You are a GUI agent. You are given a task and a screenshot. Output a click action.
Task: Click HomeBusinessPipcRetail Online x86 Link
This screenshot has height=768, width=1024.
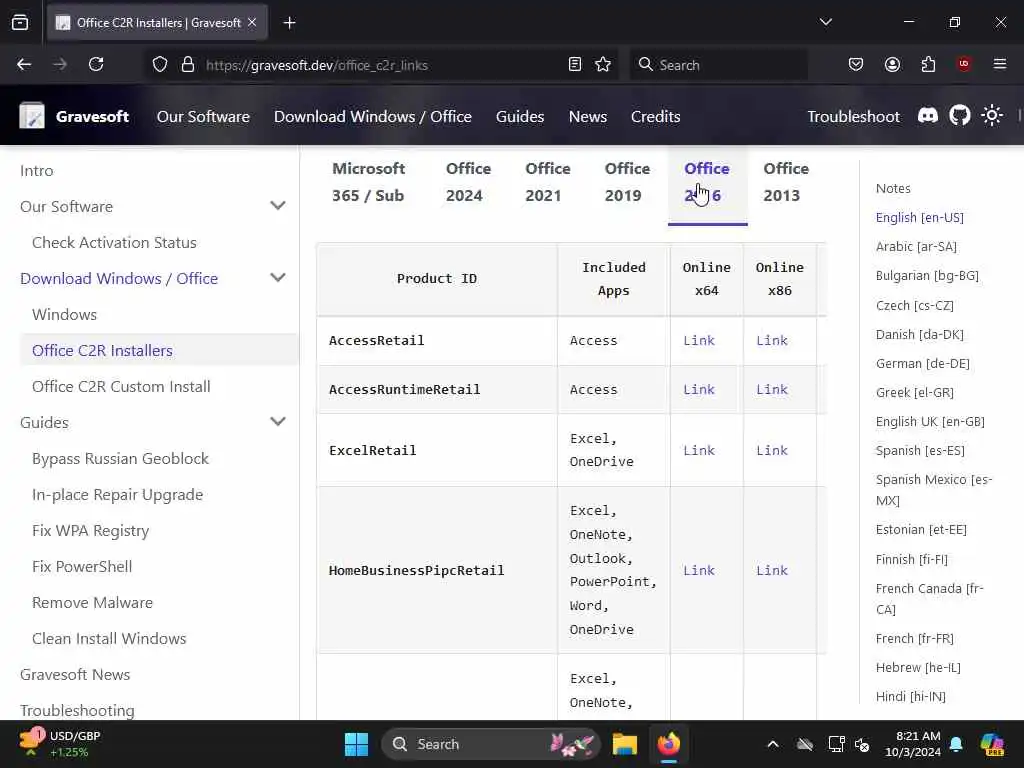coord(772,570)
